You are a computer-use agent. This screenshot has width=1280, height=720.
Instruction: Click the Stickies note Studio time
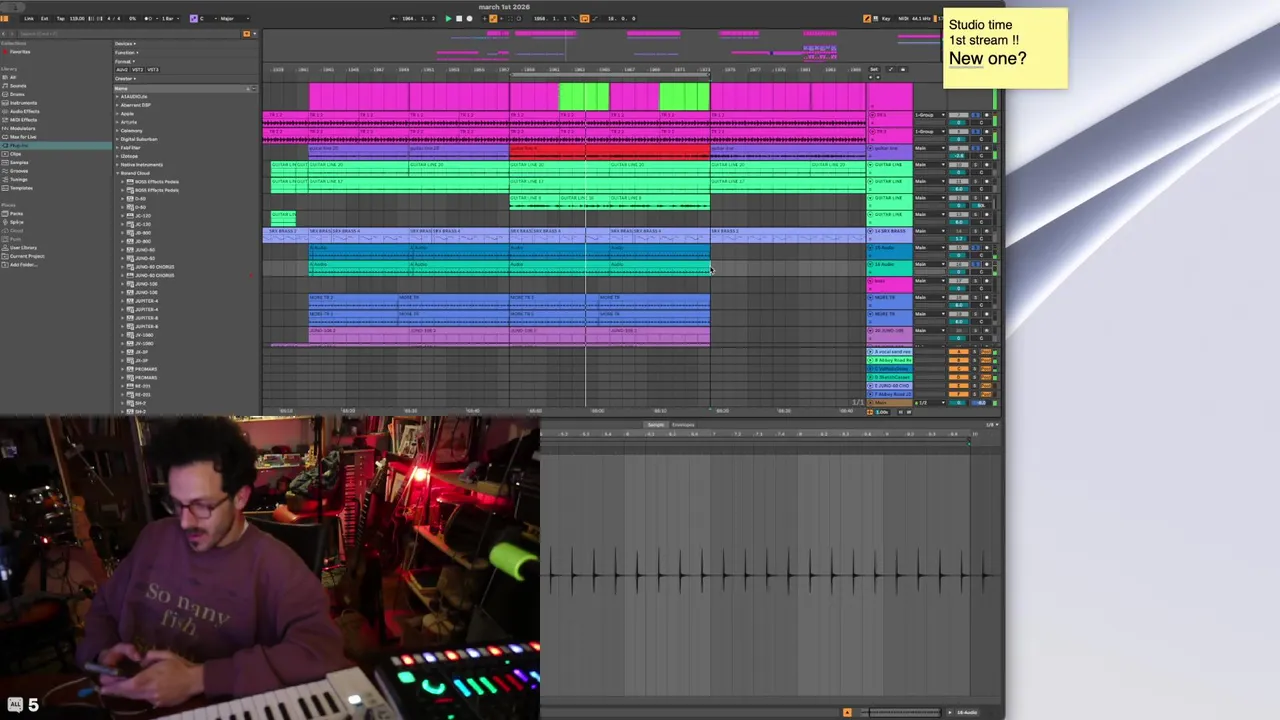point(1005,48)
